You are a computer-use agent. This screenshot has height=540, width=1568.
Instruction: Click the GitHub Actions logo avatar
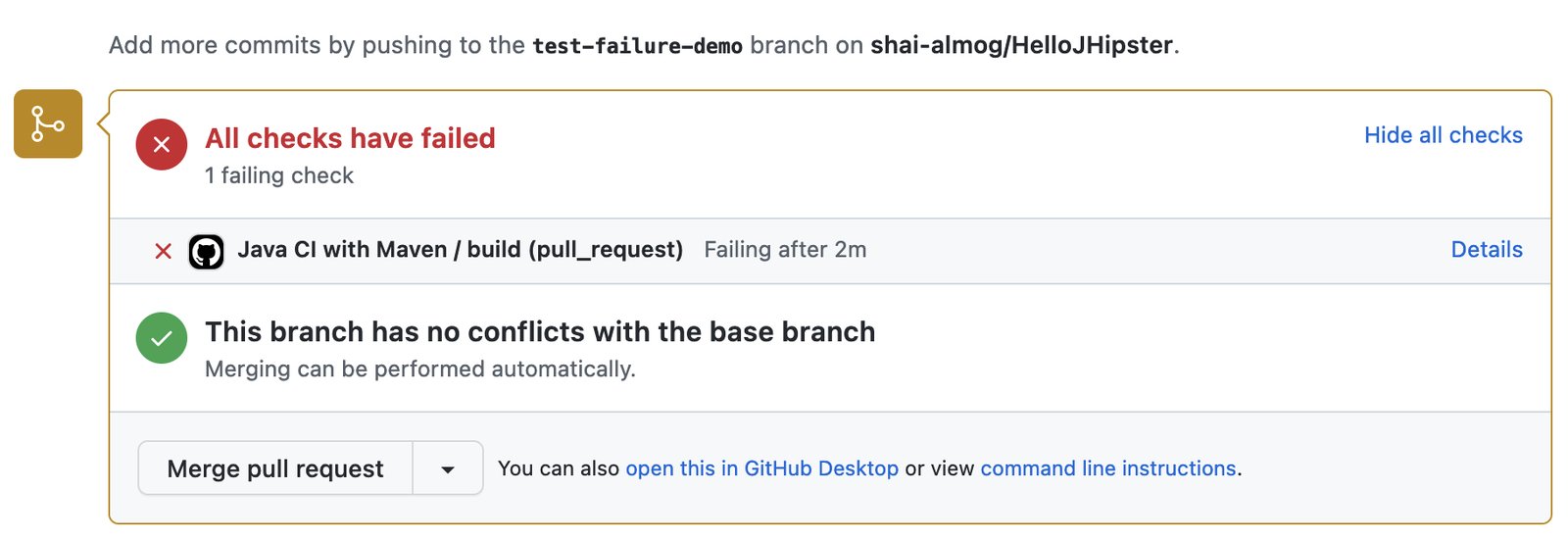click(206, 252)
